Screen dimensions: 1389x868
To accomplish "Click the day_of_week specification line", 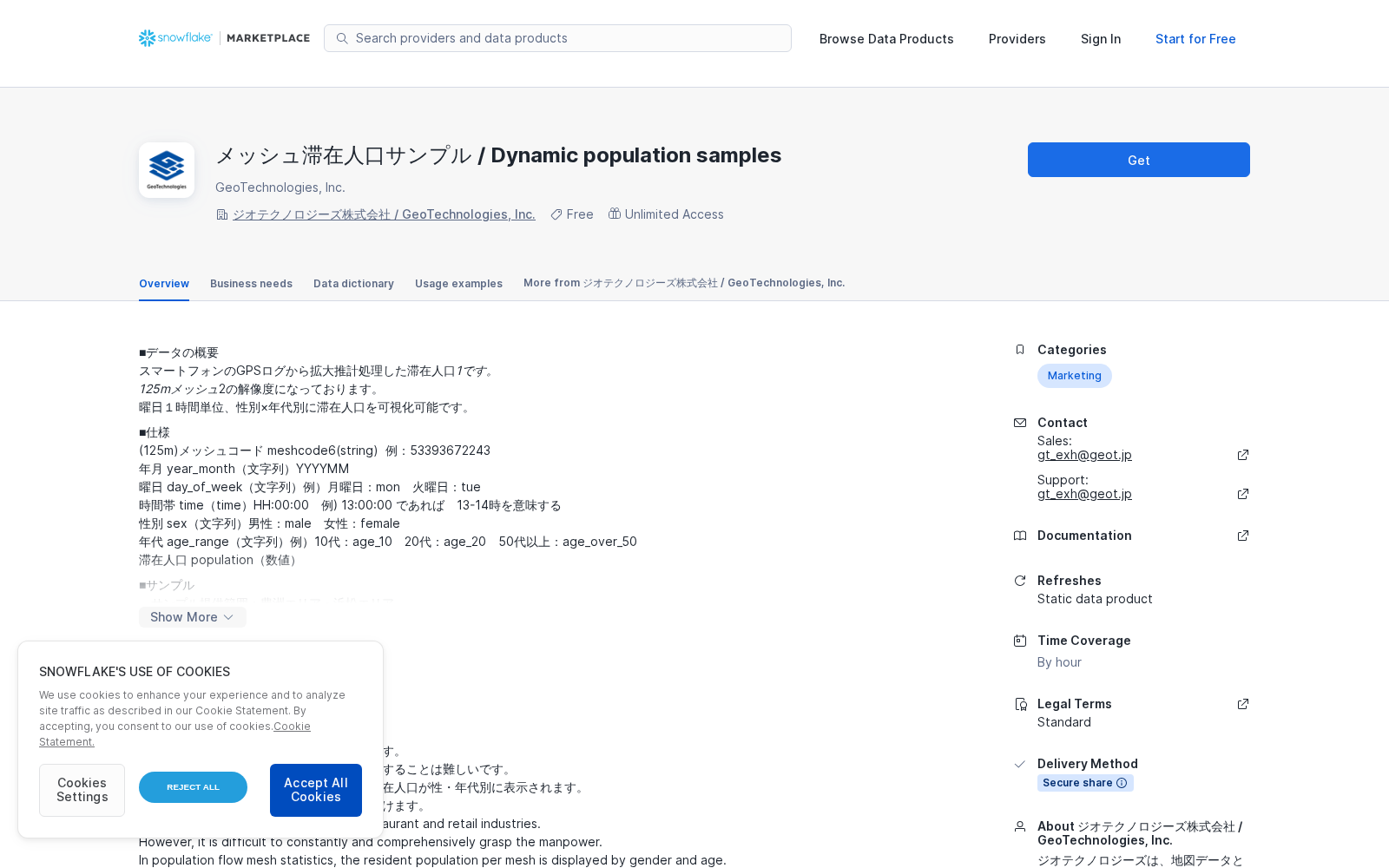I will pos(310,487).
